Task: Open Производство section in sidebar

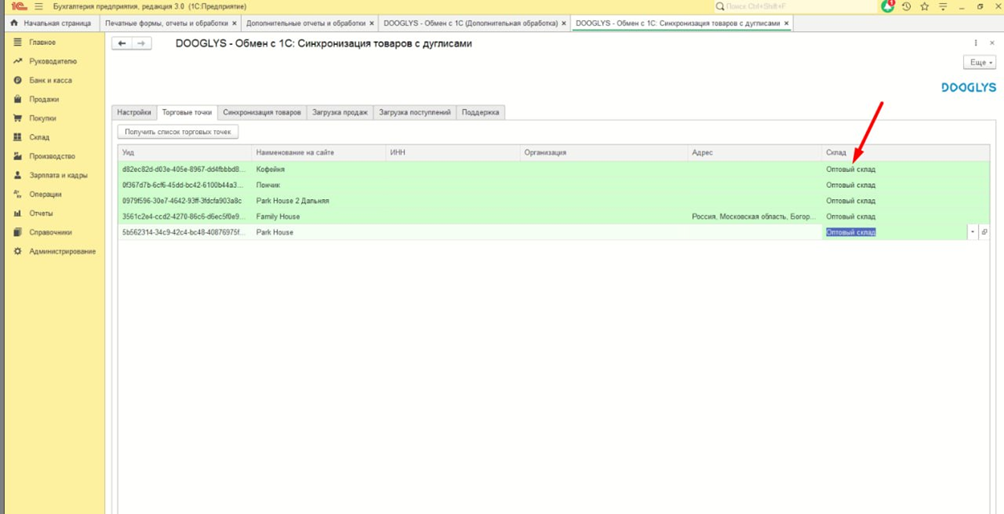Action: coord(52,156)
